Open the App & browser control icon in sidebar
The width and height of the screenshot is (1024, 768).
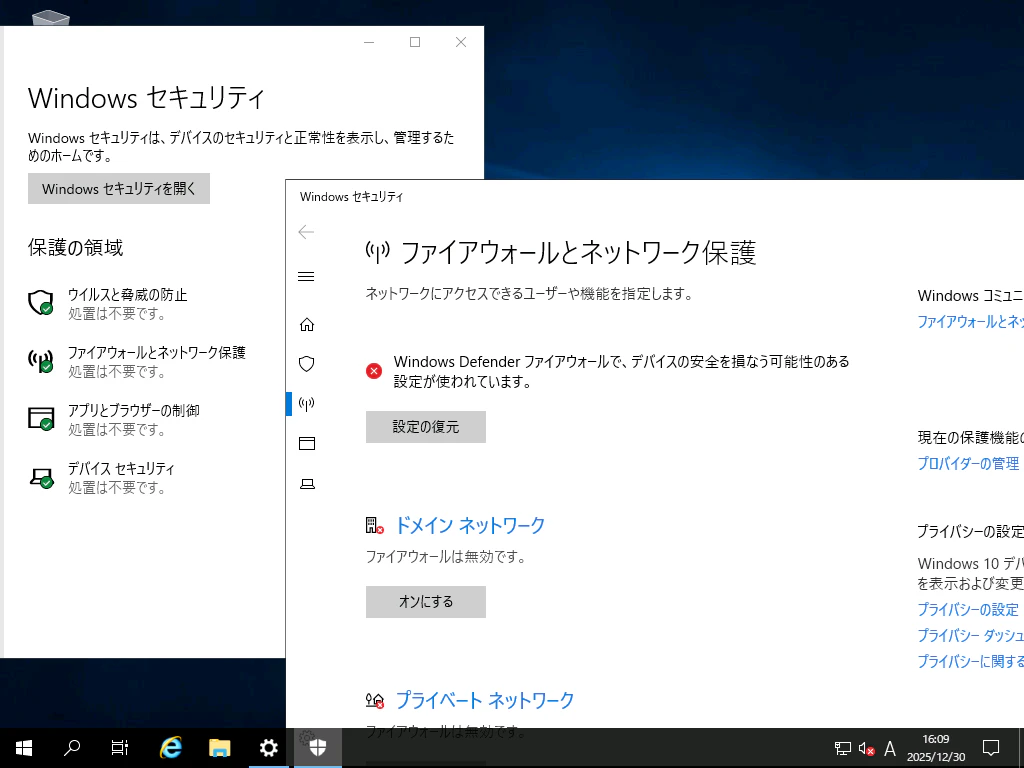pos(307,443)
